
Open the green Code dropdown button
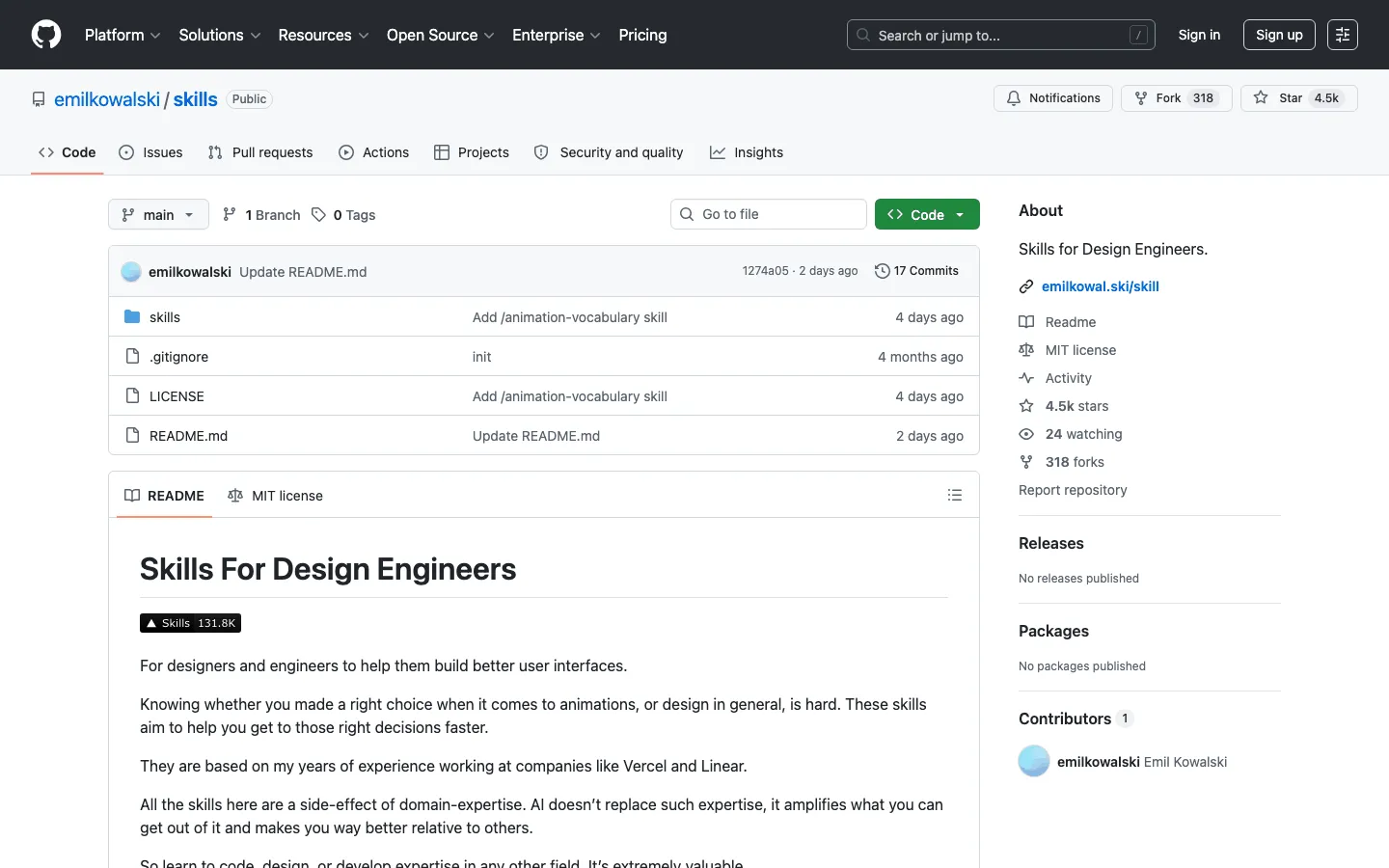click(927, 214)
